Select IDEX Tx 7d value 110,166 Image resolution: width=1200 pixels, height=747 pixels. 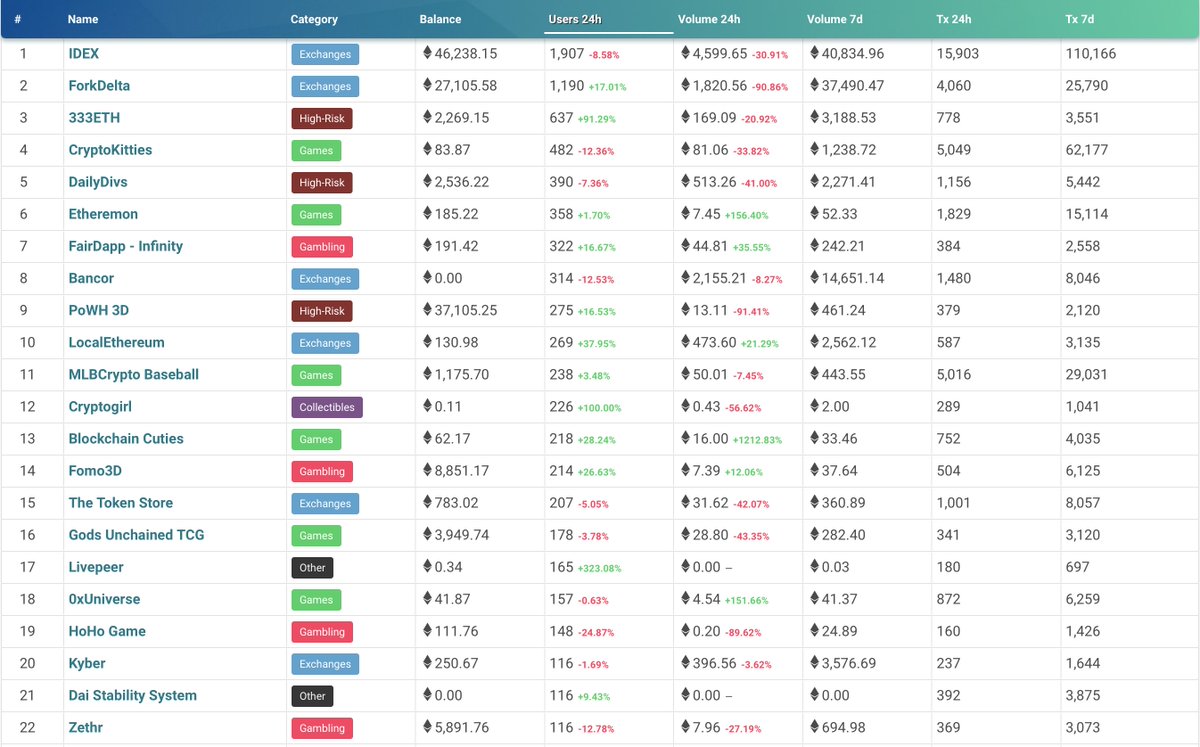[x=1091, y=54]
